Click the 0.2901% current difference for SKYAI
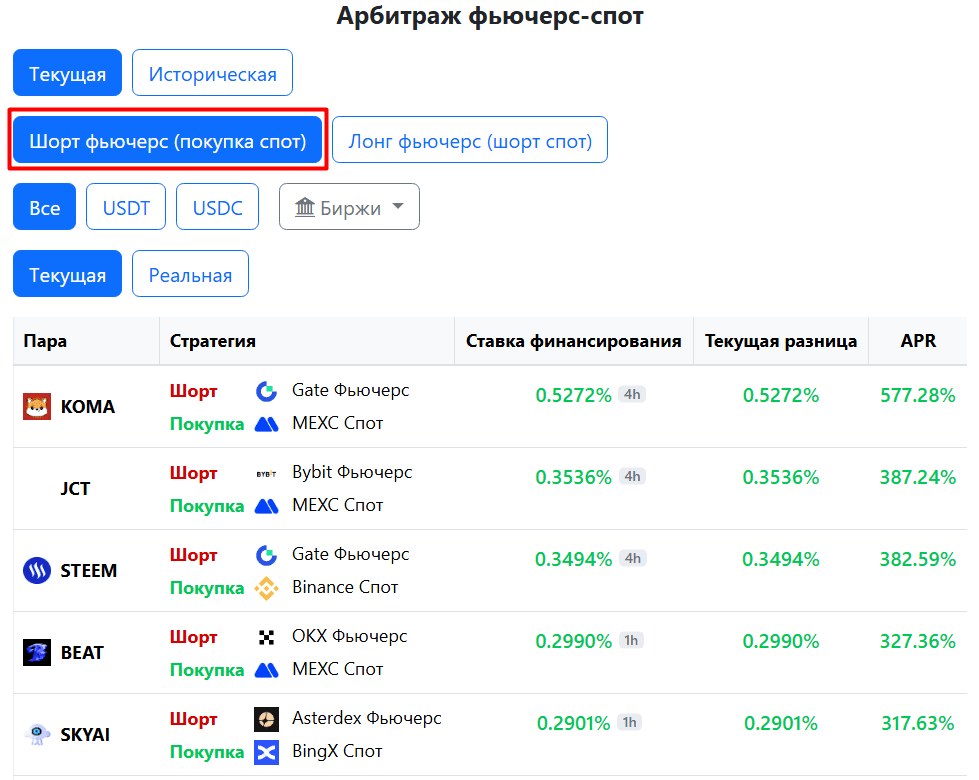979x780 pixels. pyautogui.click(x=781, y=723)
